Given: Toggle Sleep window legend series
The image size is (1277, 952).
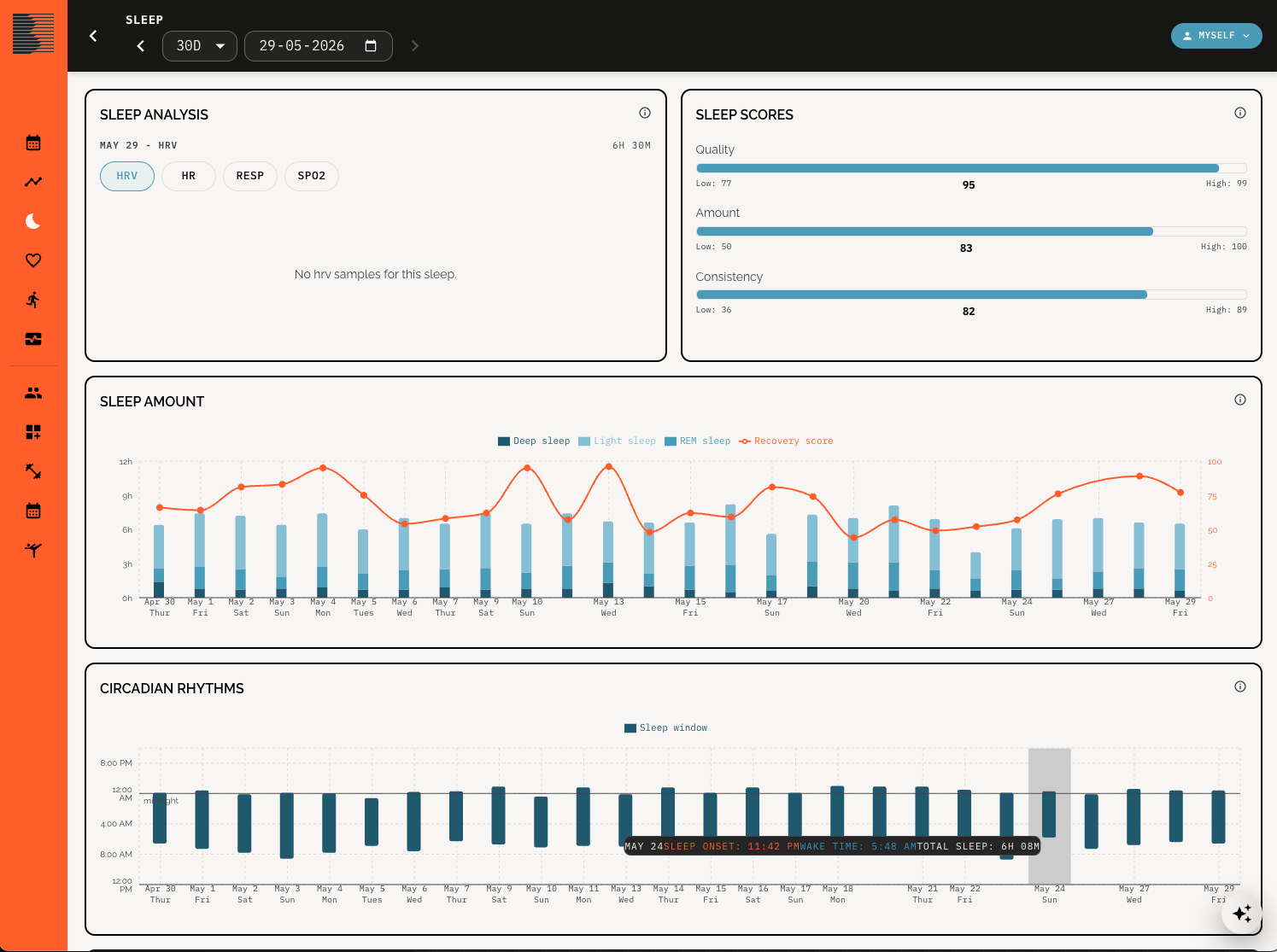Looking at the screenshot, I should click(x=666, y=728).
